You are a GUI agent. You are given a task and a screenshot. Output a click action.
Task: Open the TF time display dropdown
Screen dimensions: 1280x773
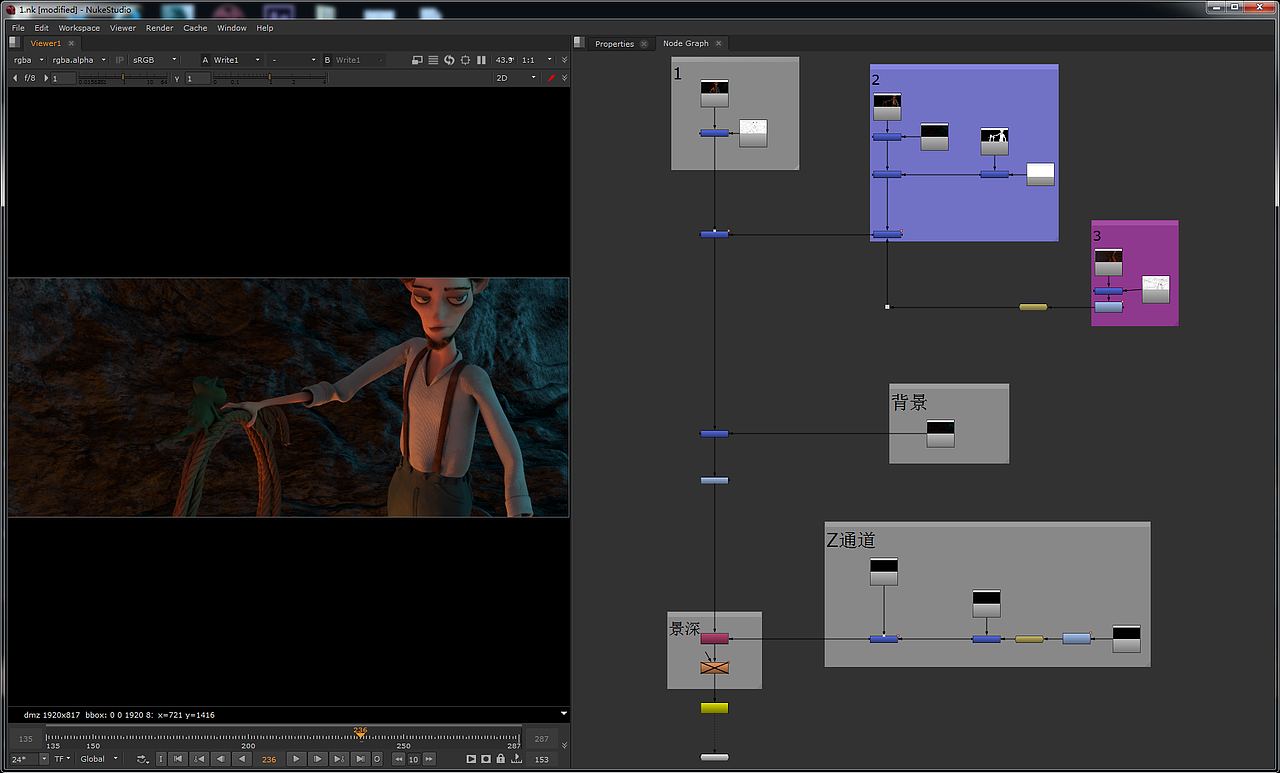tap(63, 759)
